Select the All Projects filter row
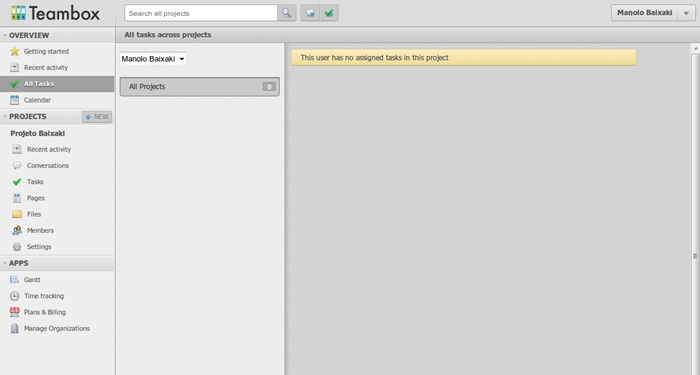The width and height of the screenshot is (700, 375). coord(200,87)
